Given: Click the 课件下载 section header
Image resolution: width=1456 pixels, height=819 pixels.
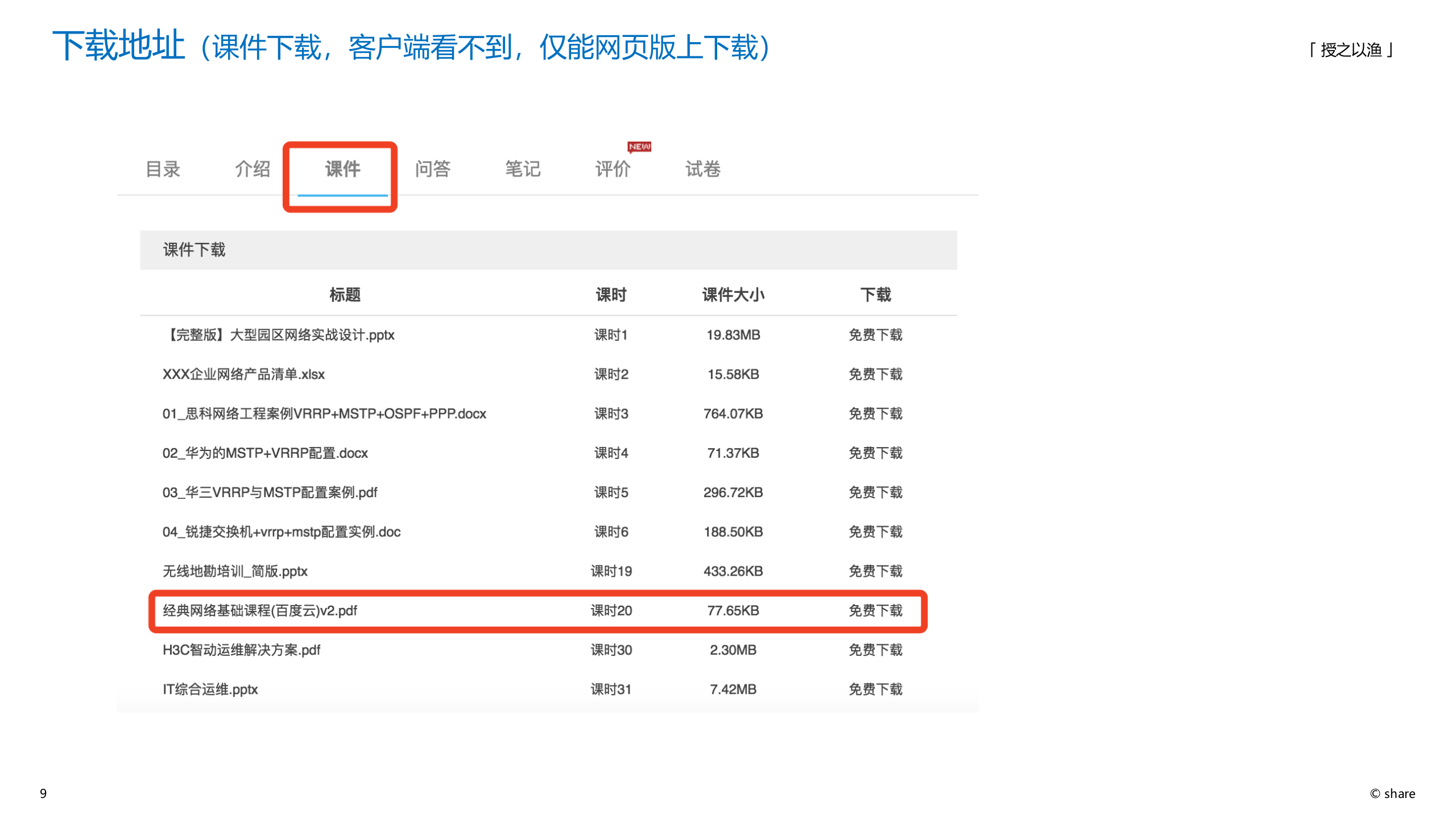Looking at the screenshot, I should (194, 250).
